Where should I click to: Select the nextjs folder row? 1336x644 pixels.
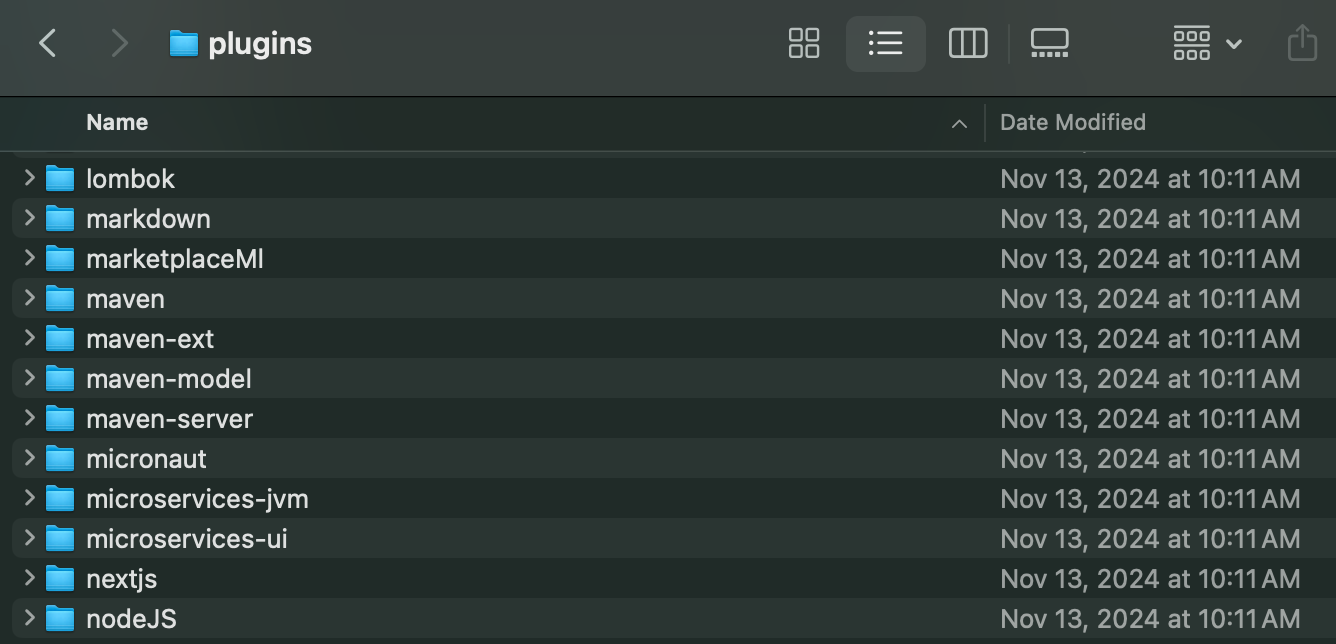tap(668, 579)
